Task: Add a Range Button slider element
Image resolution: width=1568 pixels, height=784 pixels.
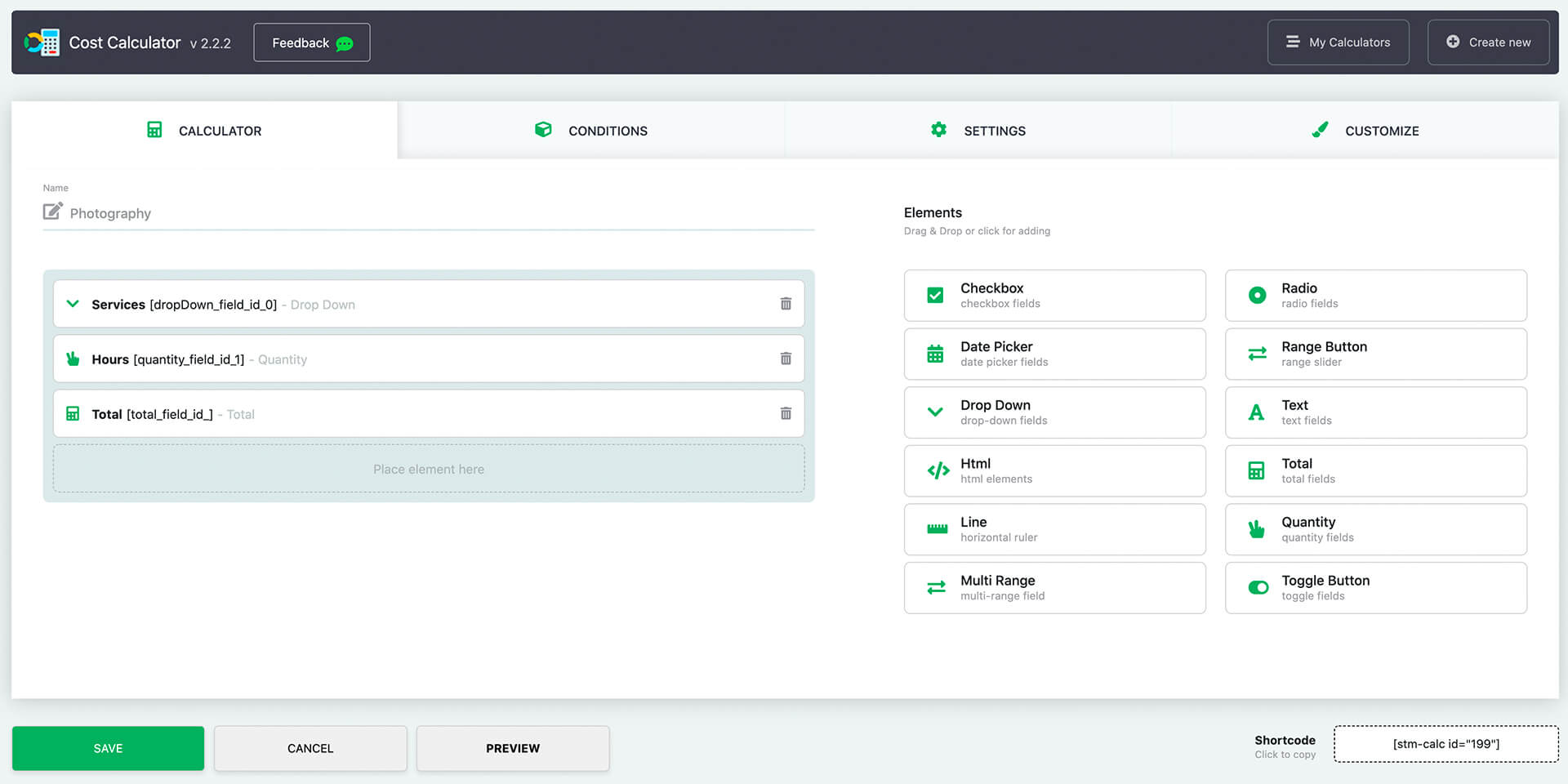Action: [1374, 354]
